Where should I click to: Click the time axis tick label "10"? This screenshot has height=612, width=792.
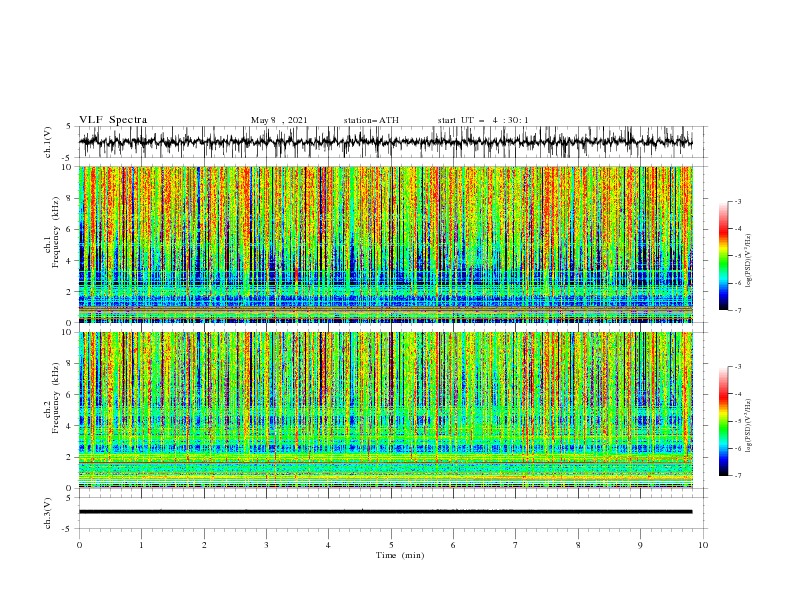[x=703, y=545]
